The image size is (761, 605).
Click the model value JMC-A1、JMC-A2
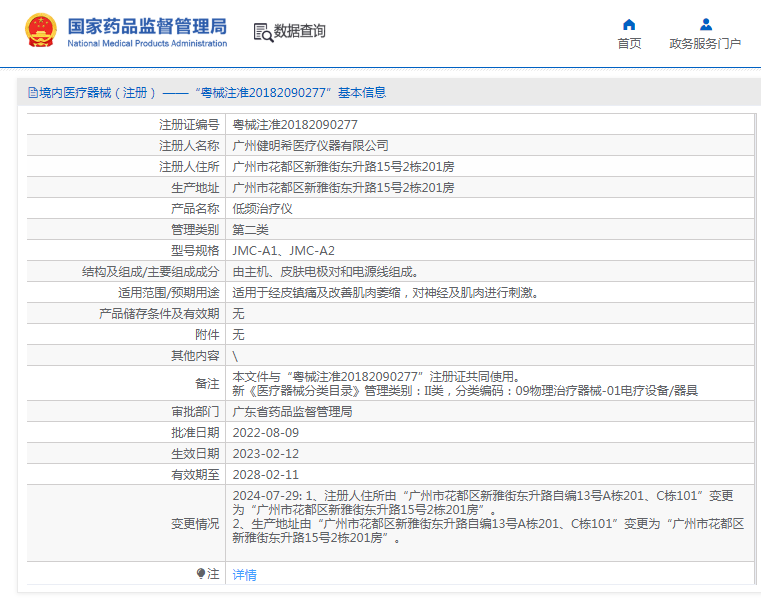click(x=283, y=251)
